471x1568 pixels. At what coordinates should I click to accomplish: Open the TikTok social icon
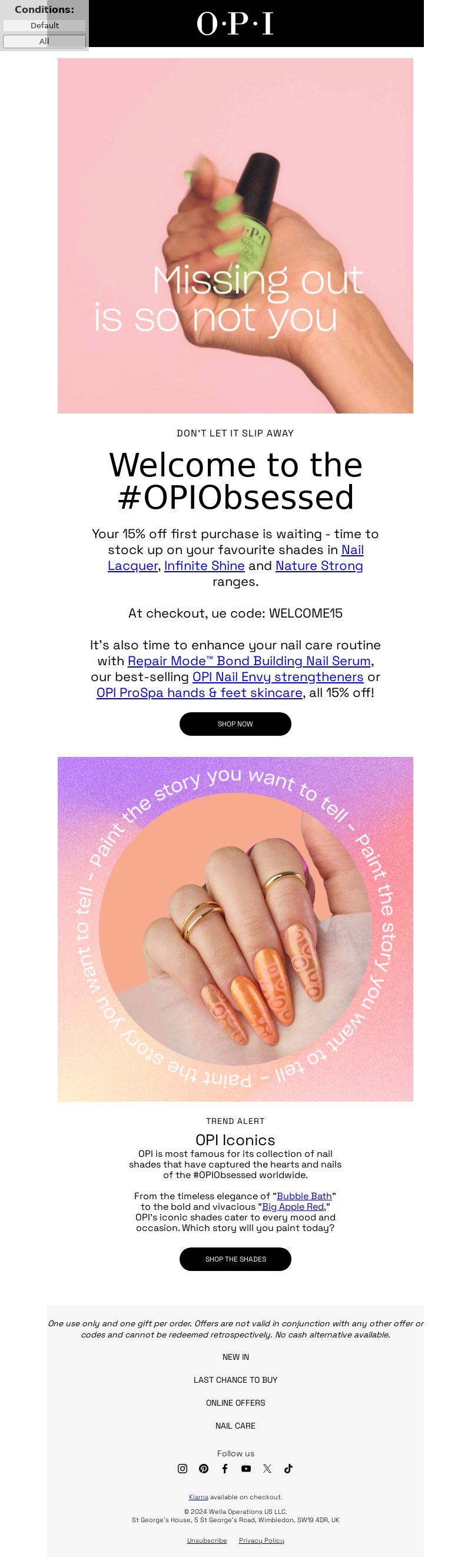[289, 1468]
